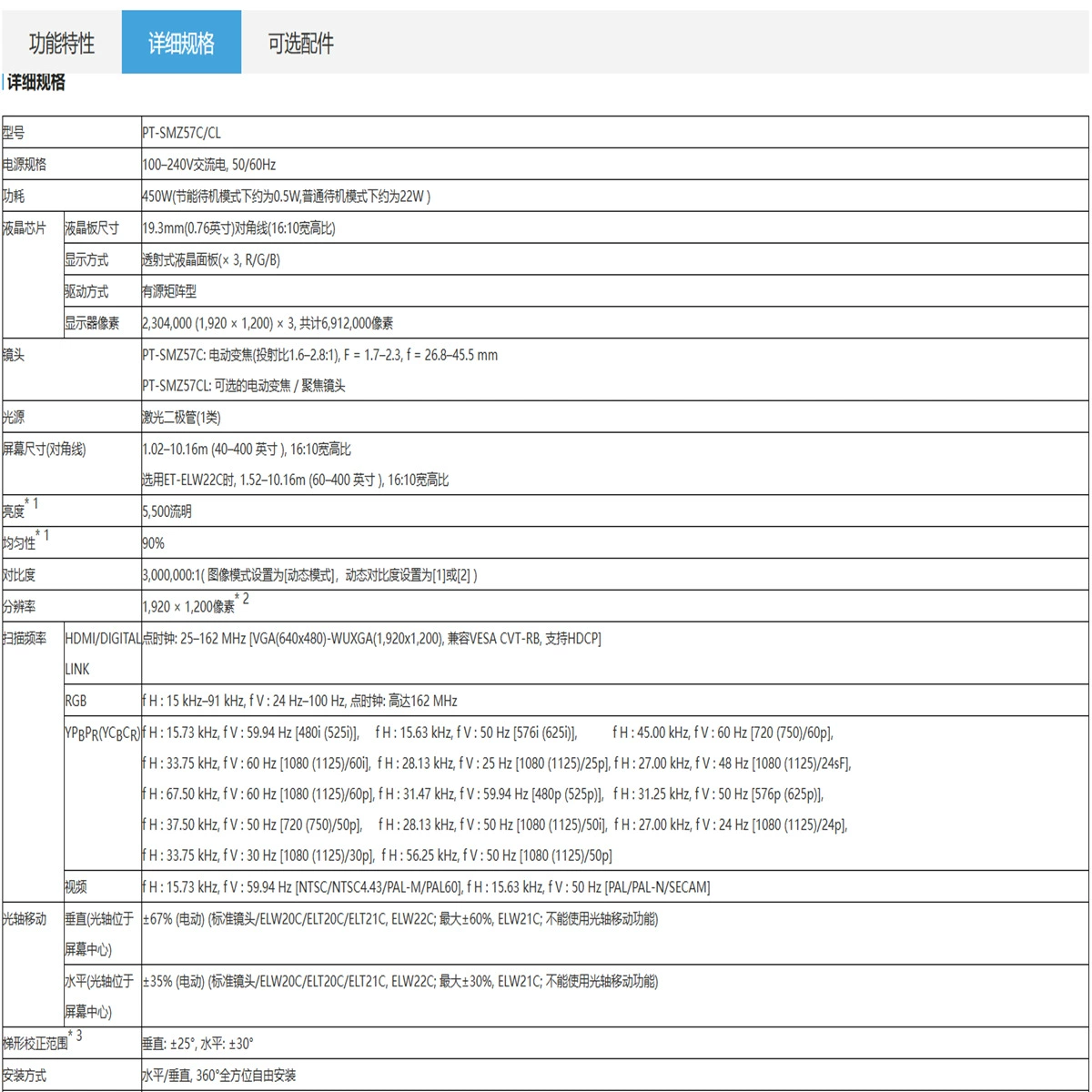The height and width of the screenshot is (1092, 1092).
Task: Select 水平/垂直, 360°全方位自由安装 value
Action: [218, 1076]
